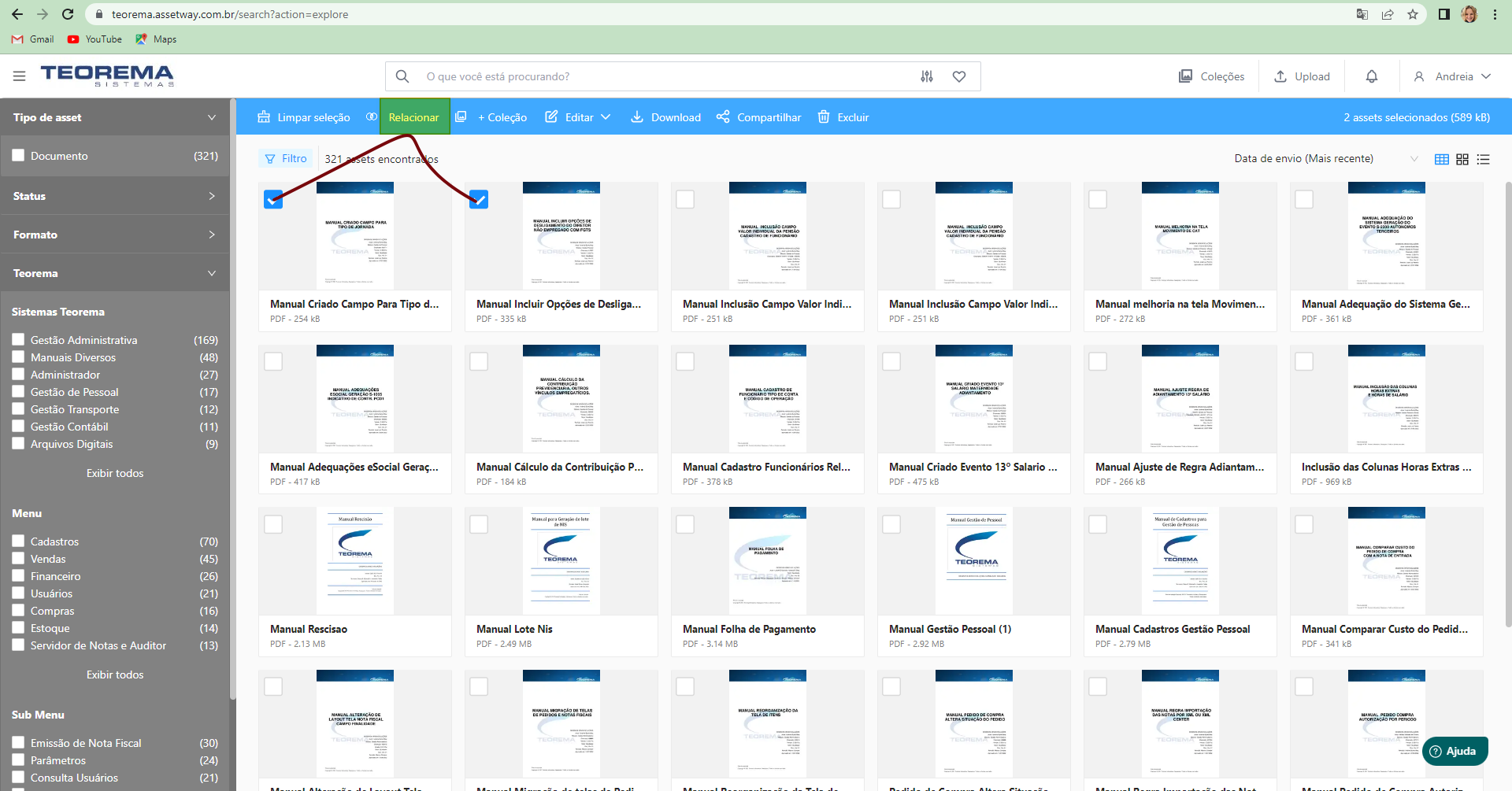Click Manual Criado Evento 13º Salario title

click(x=973, y=467)
